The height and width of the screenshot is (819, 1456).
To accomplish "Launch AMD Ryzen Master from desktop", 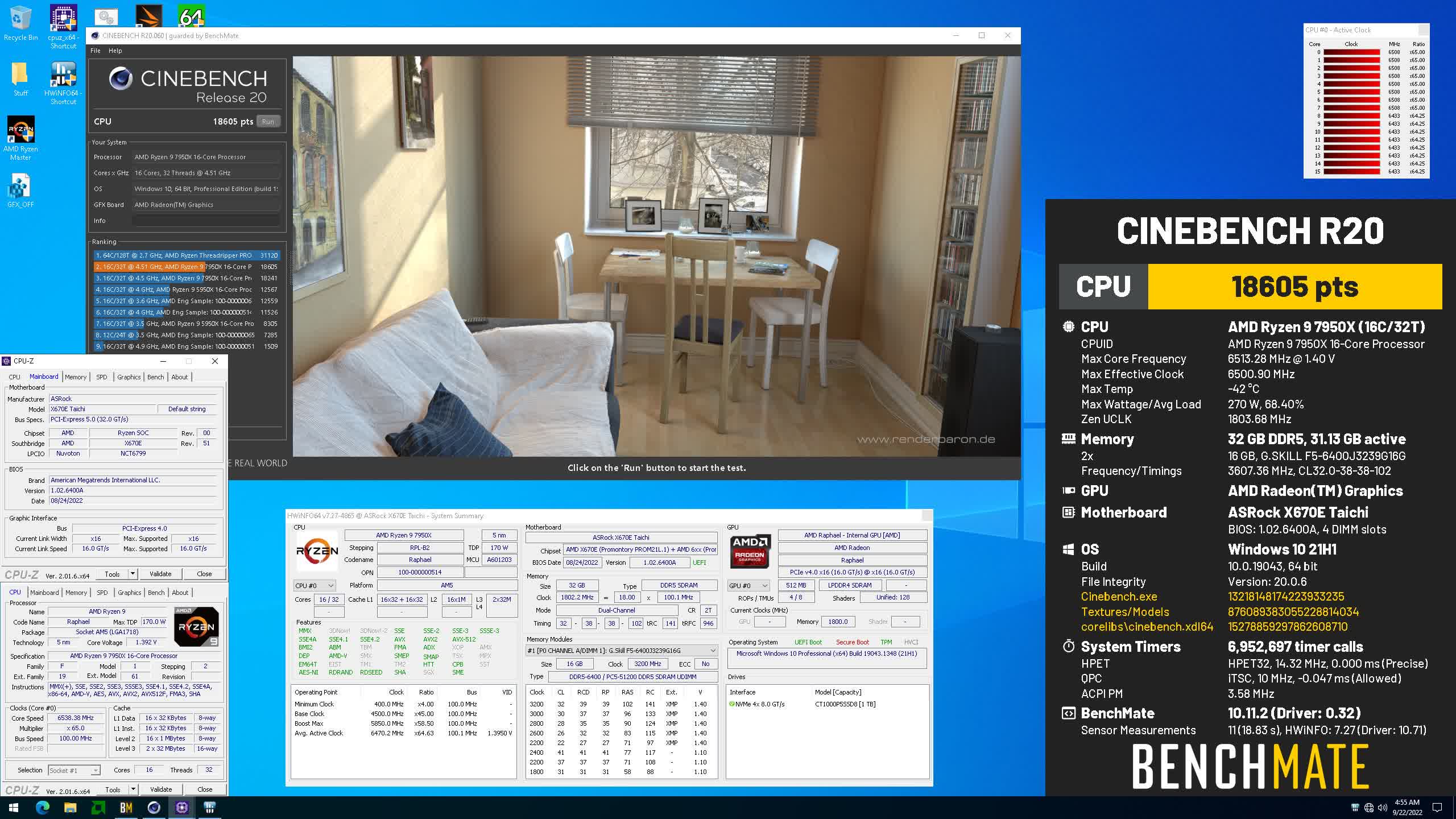I will pos(20,138).
